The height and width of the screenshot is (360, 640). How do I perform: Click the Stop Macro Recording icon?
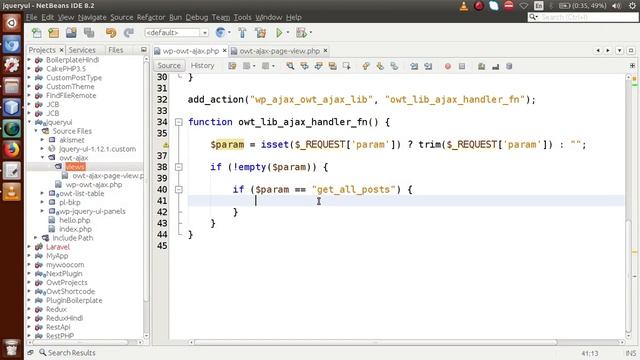[x=462, y=66]
